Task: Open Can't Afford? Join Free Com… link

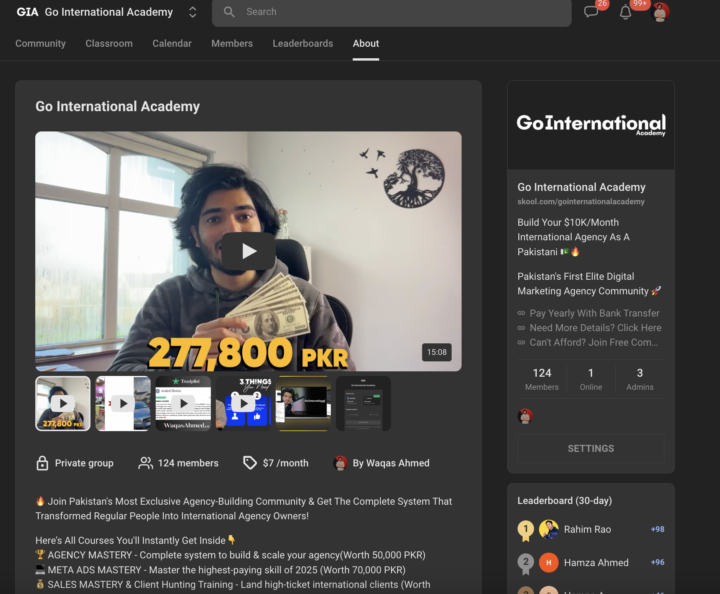Action: (593, 342)
